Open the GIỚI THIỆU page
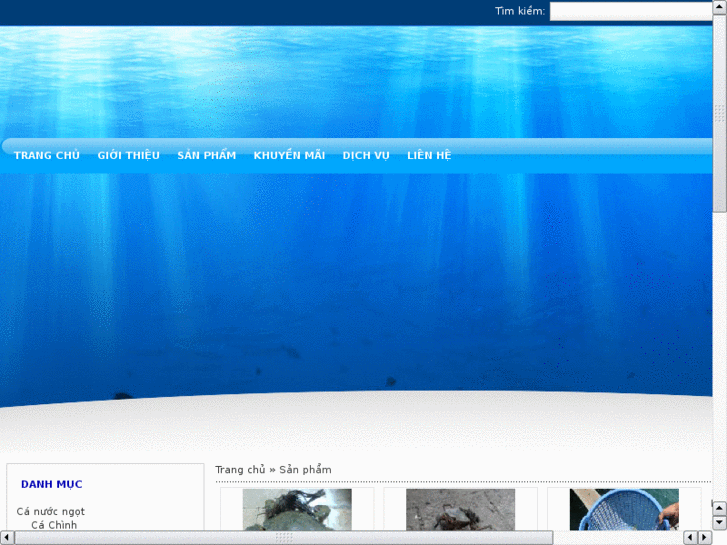Image resolution: width=727 pixels, height=545 pixels. click(128, 155)
